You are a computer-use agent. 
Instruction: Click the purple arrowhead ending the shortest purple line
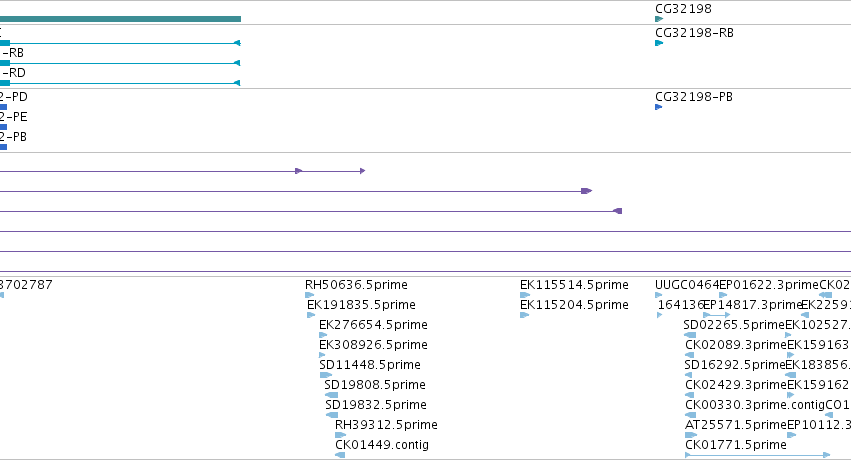coord(363,171)
